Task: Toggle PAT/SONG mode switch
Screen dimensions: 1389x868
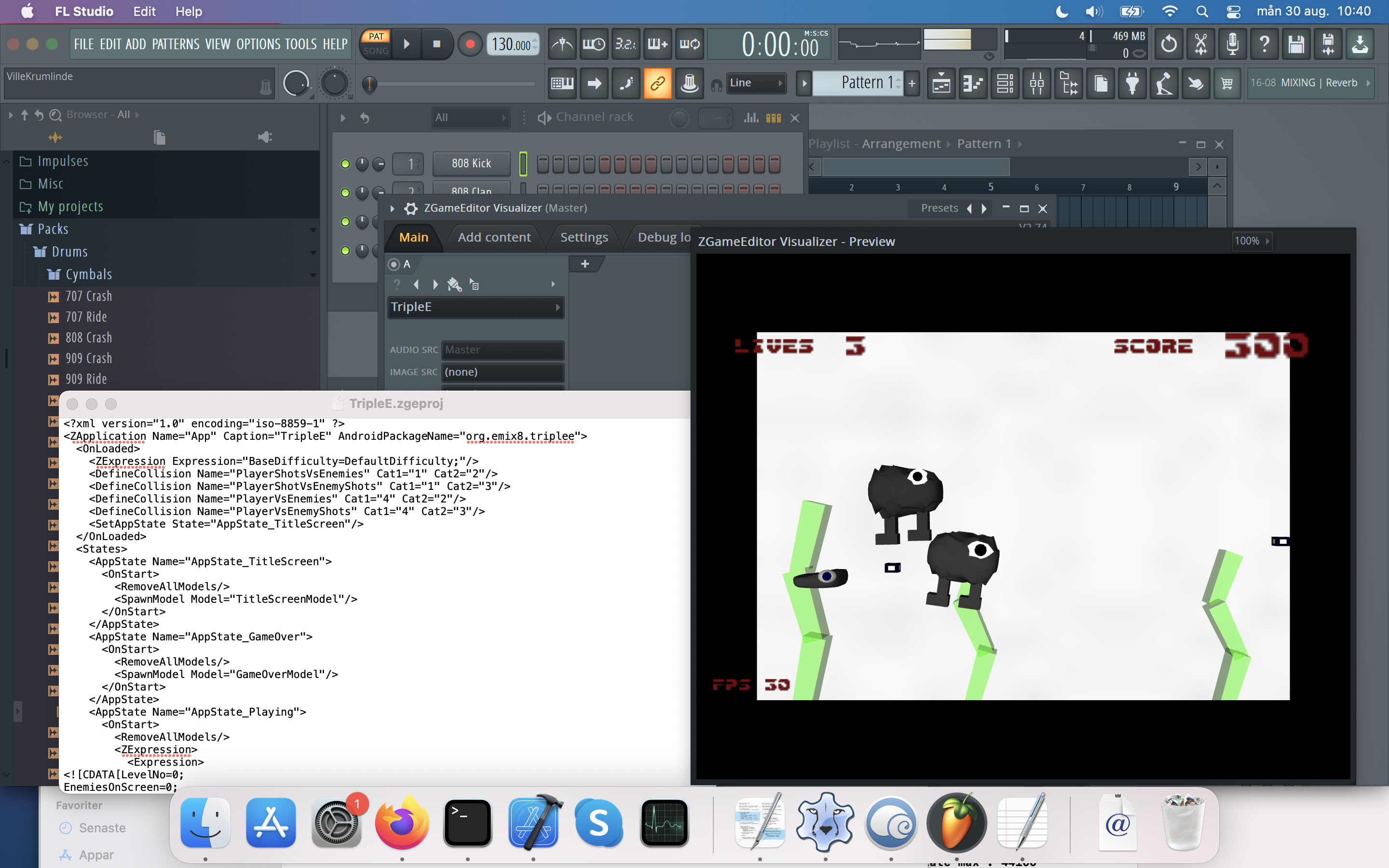Action: point(376,43)
